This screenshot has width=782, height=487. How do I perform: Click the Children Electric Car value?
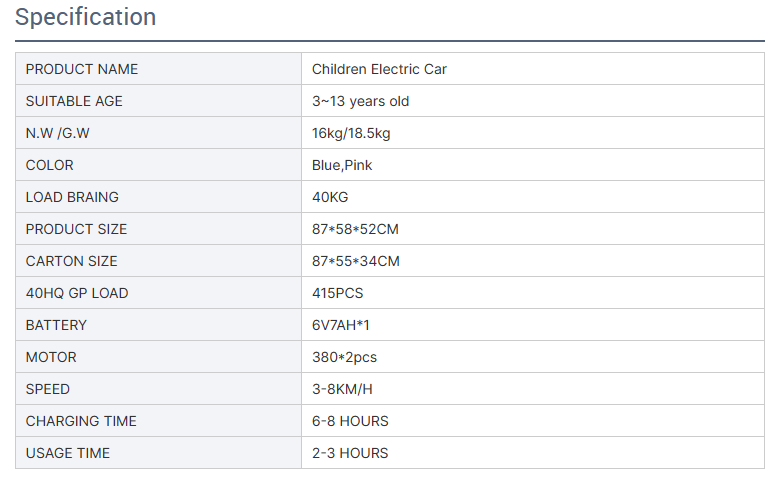click(x=379, y=69)
